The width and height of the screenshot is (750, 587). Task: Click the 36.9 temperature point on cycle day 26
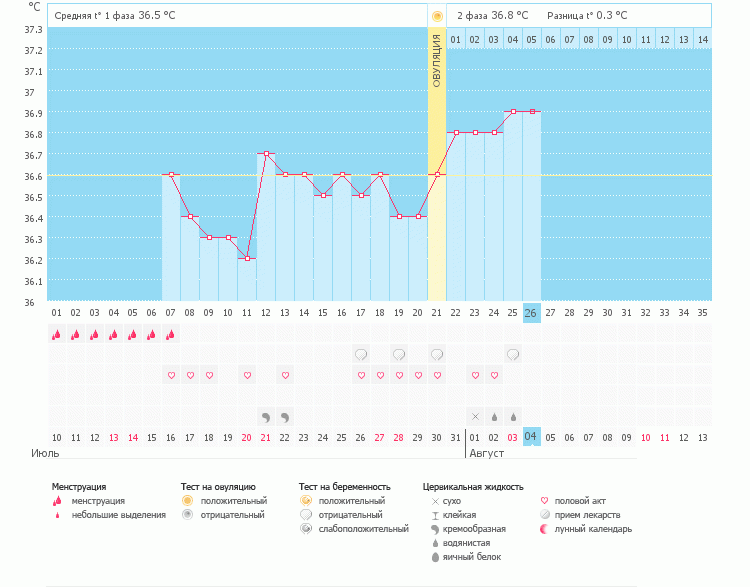point(532,112)
